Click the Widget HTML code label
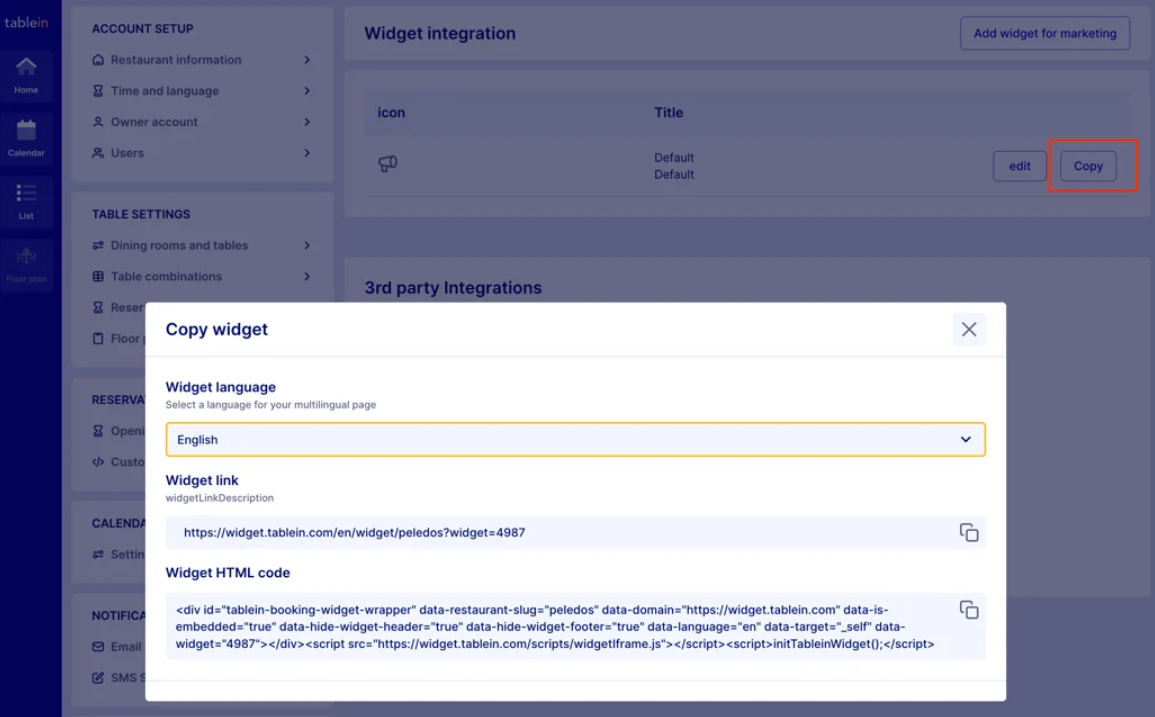 click(x=228, y=573)
